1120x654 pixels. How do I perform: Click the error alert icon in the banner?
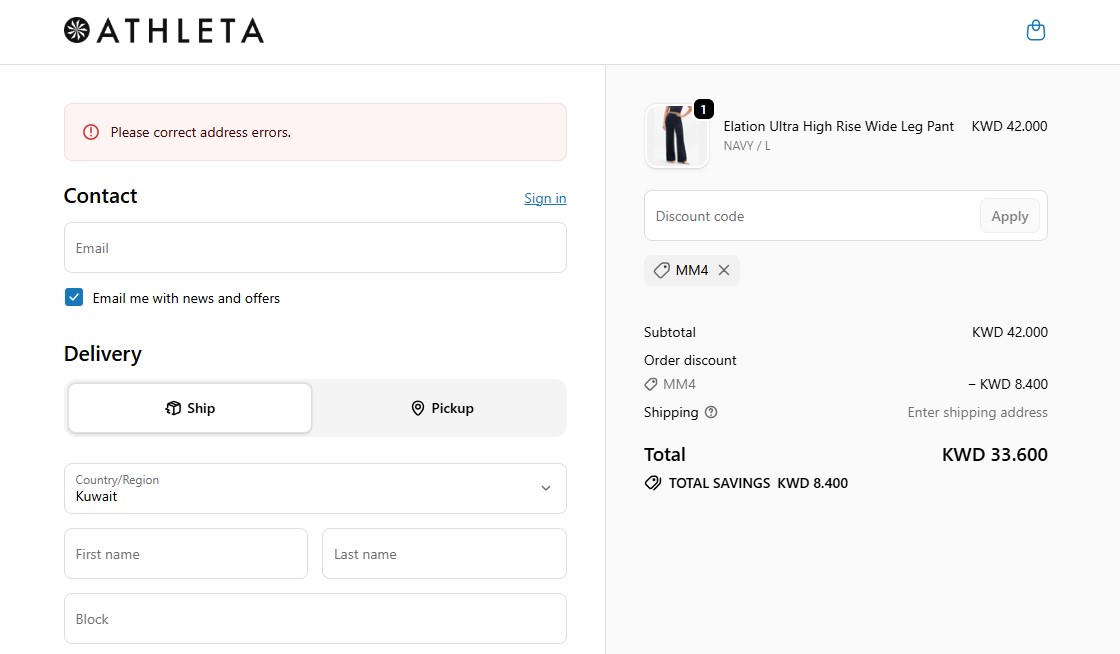(91, 132)
